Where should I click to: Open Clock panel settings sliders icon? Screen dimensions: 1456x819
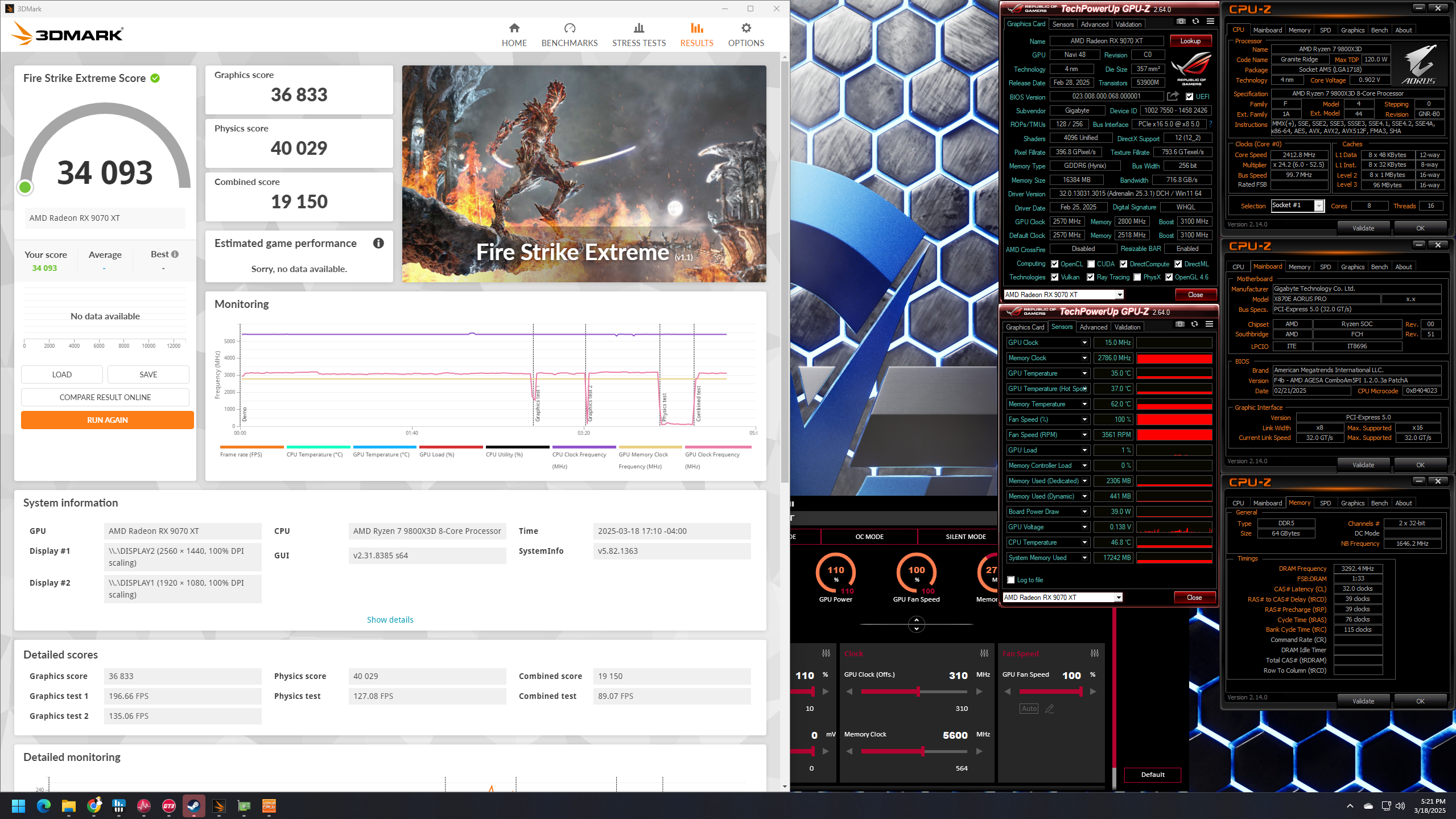984,653
